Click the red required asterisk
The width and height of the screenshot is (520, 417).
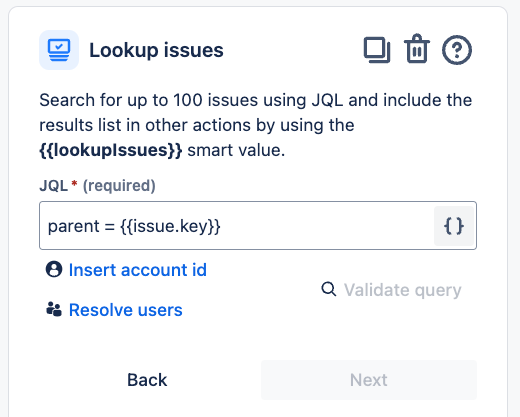[x=75, y=183]
